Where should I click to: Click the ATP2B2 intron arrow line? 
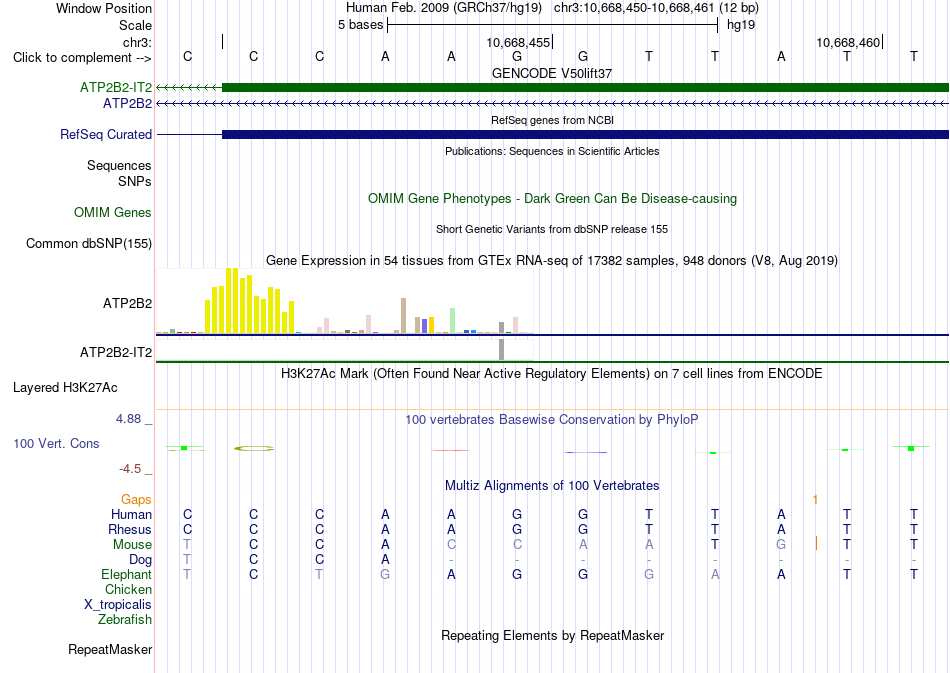coord(552,104)
